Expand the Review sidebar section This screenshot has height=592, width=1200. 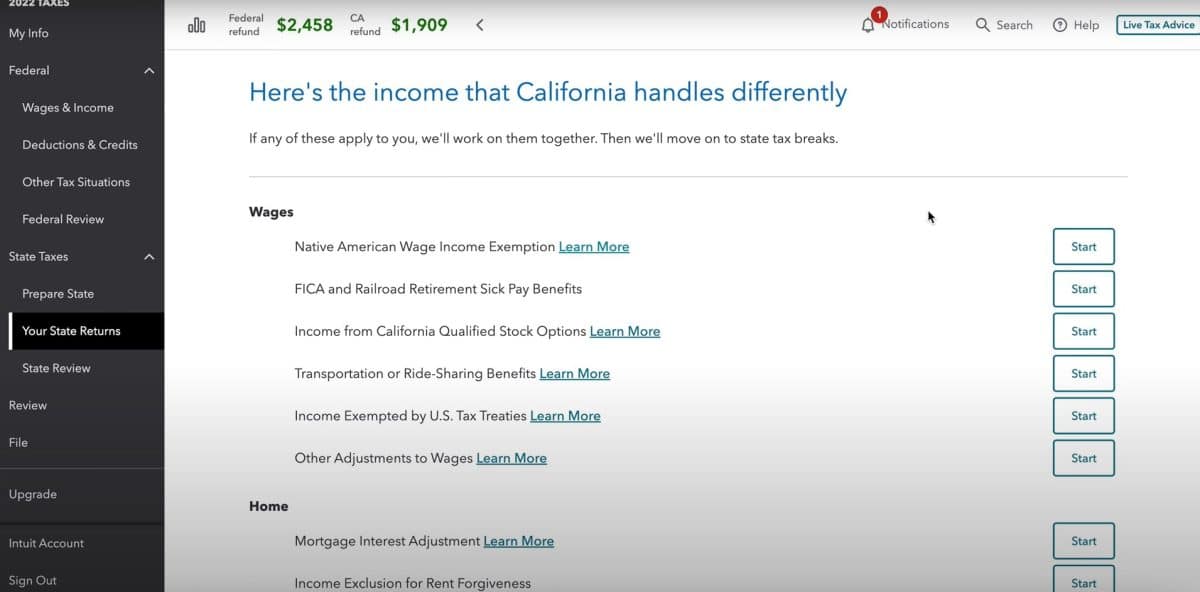[x=27, y=405]
